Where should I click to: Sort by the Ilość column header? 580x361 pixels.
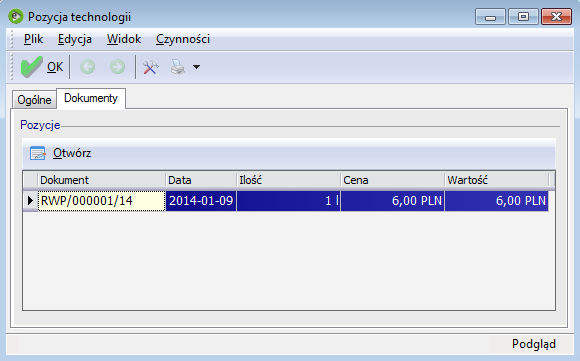[x=288, y=180]
